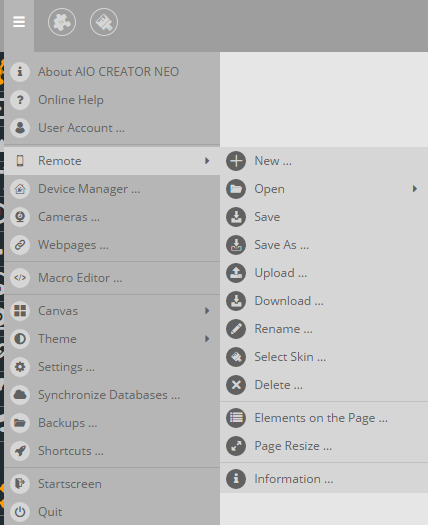This screenshot has width=428, height=525.
Task: Choose New ... in Remote submenu
Action: [324, 161]
